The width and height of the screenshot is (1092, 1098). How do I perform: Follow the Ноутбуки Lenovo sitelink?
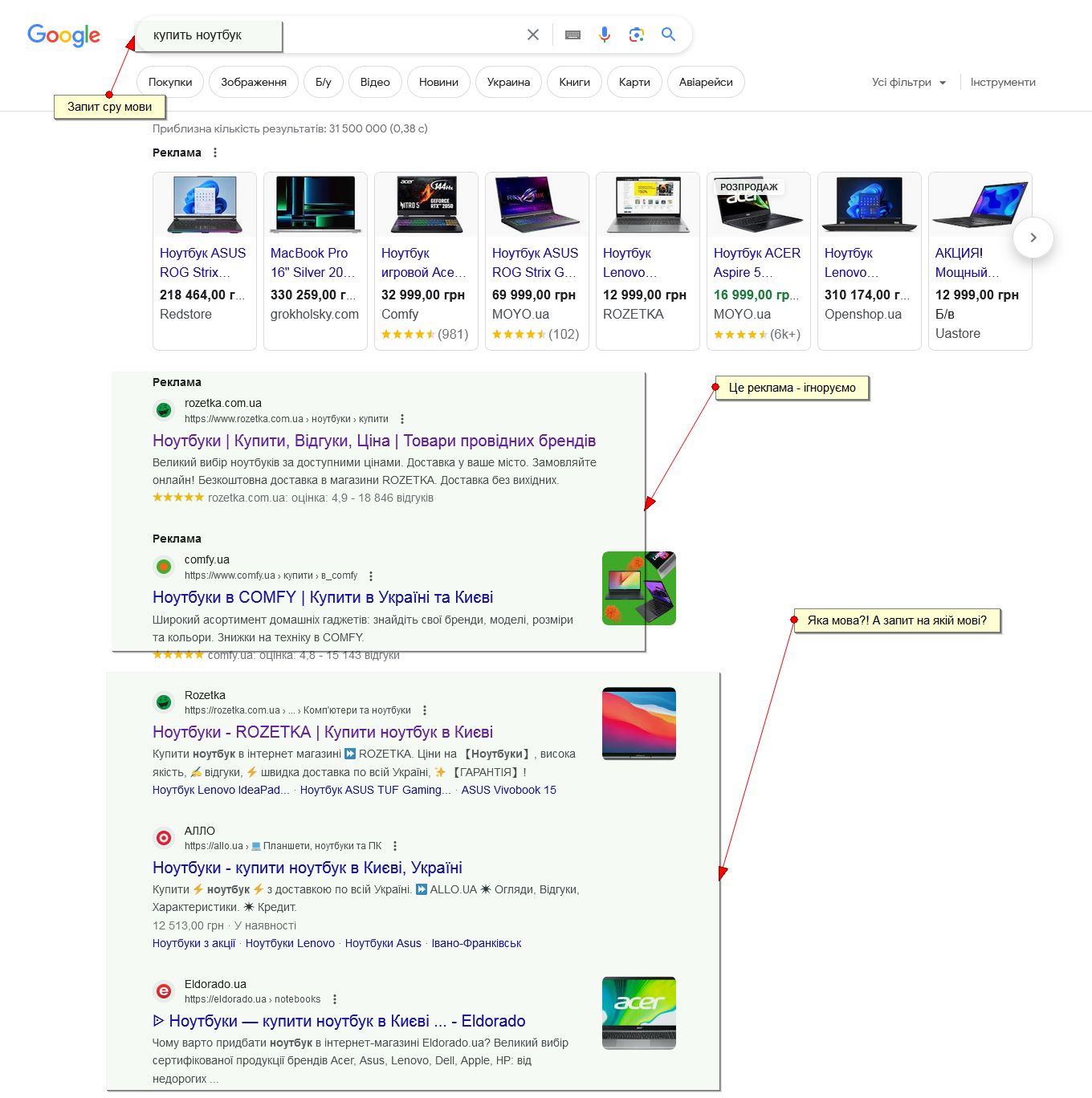coord(290,943)
